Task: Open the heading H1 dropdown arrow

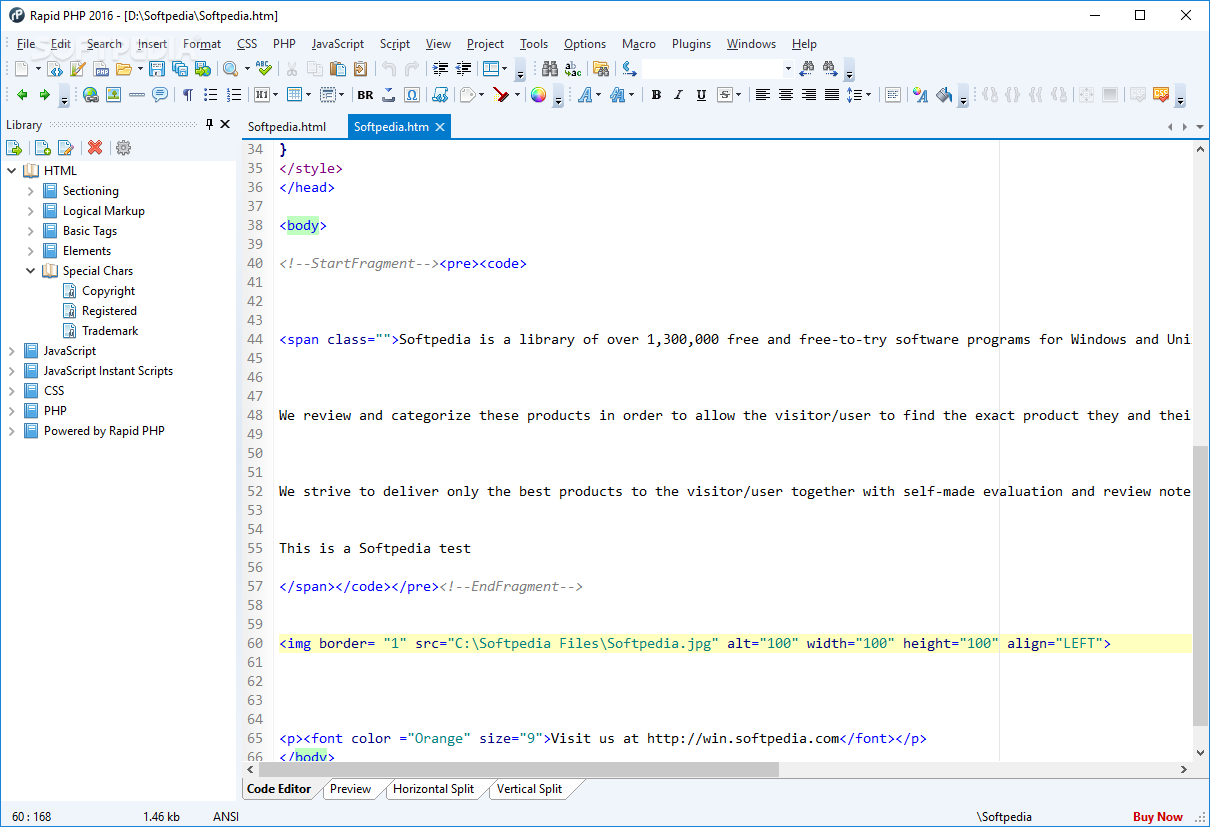Action: (276, 95)
